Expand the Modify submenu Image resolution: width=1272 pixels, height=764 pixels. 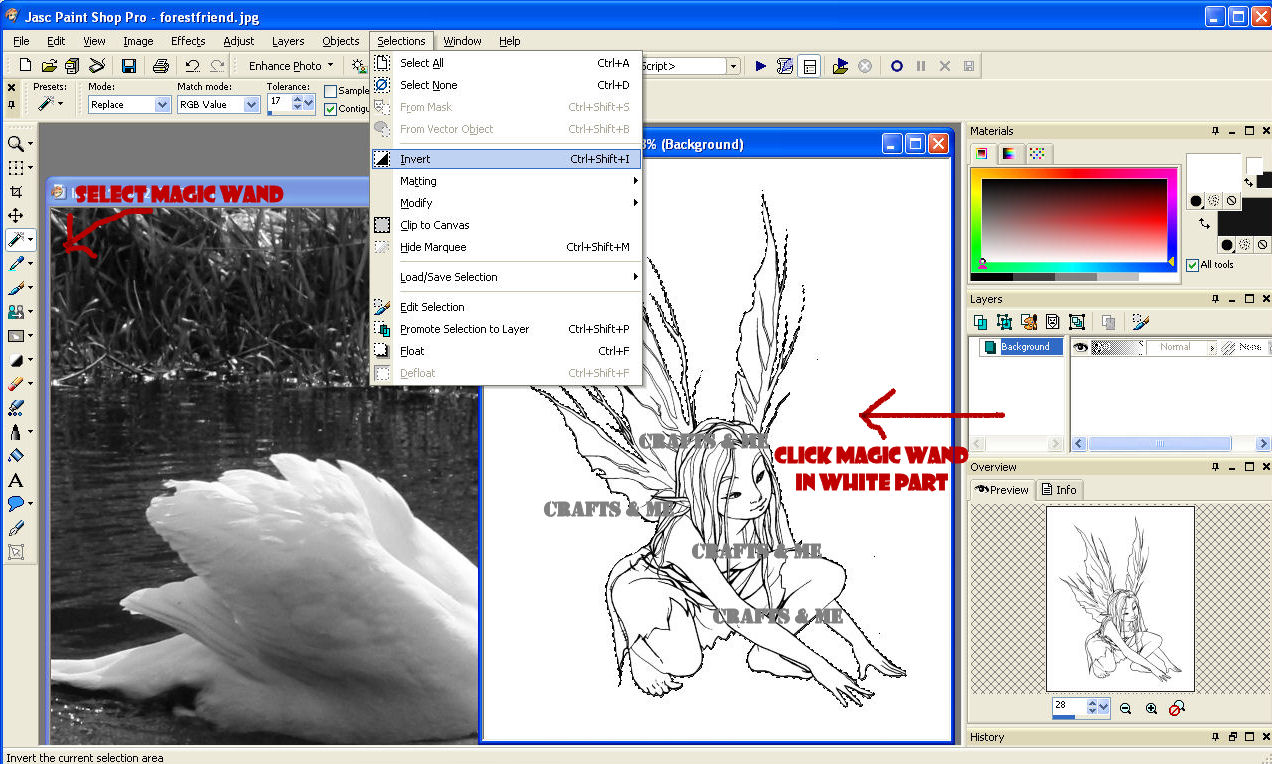(x=506, y=203)
